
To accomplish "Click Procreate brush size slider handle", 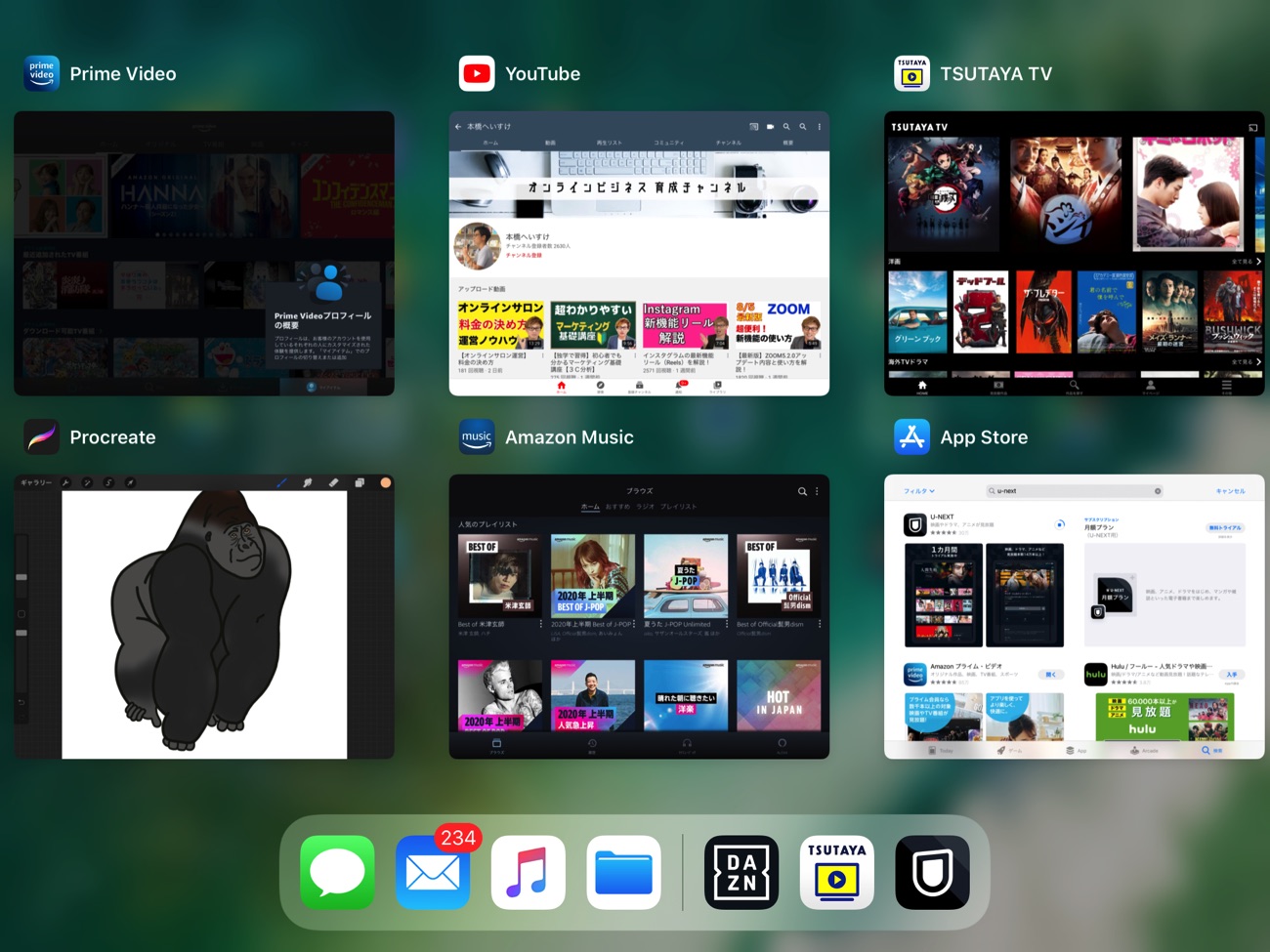I will tap(21, 577).
